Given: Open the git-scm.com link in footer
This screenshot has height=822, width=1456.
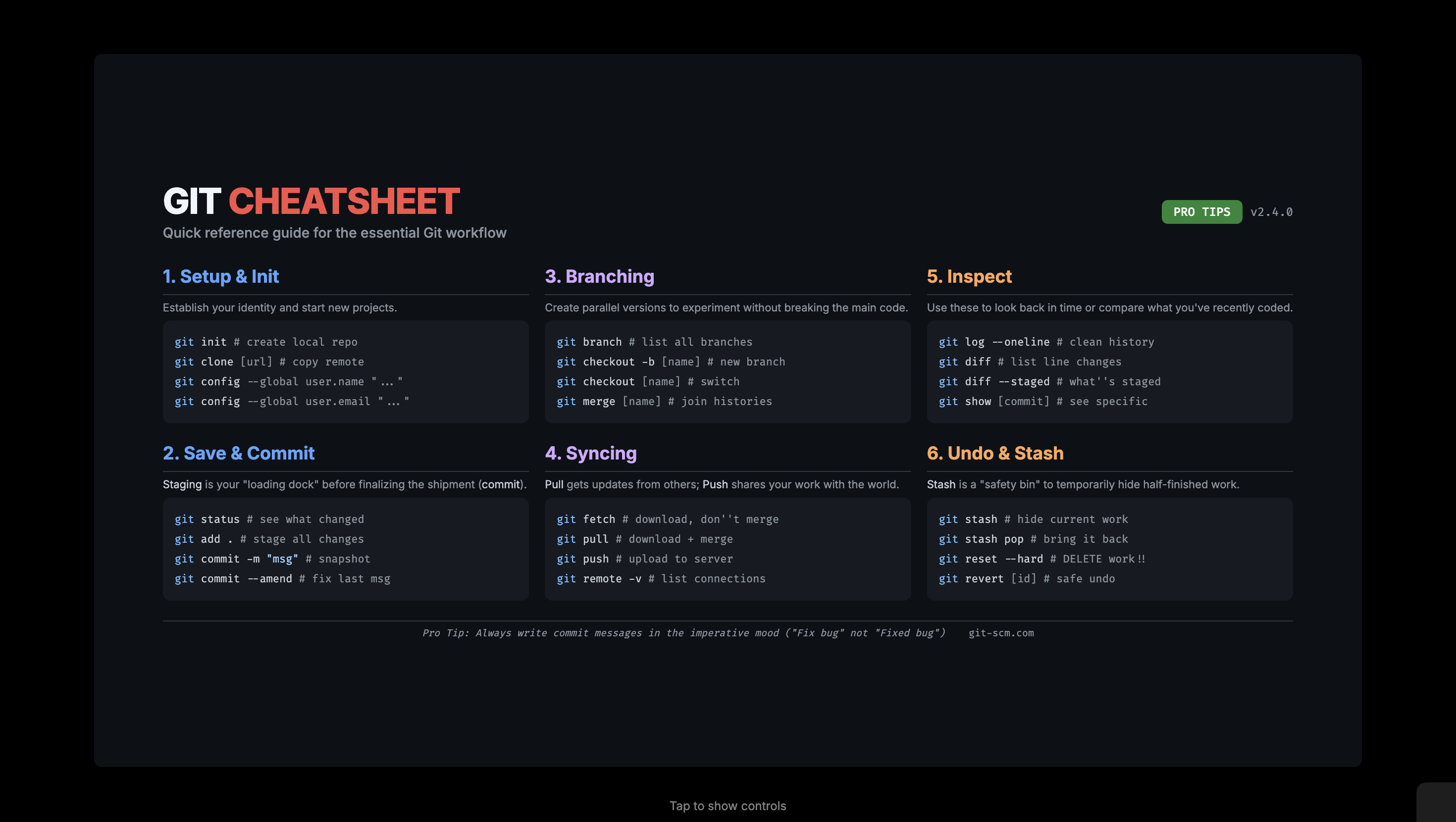Looking at the screenshot, I should [1000, 633].
